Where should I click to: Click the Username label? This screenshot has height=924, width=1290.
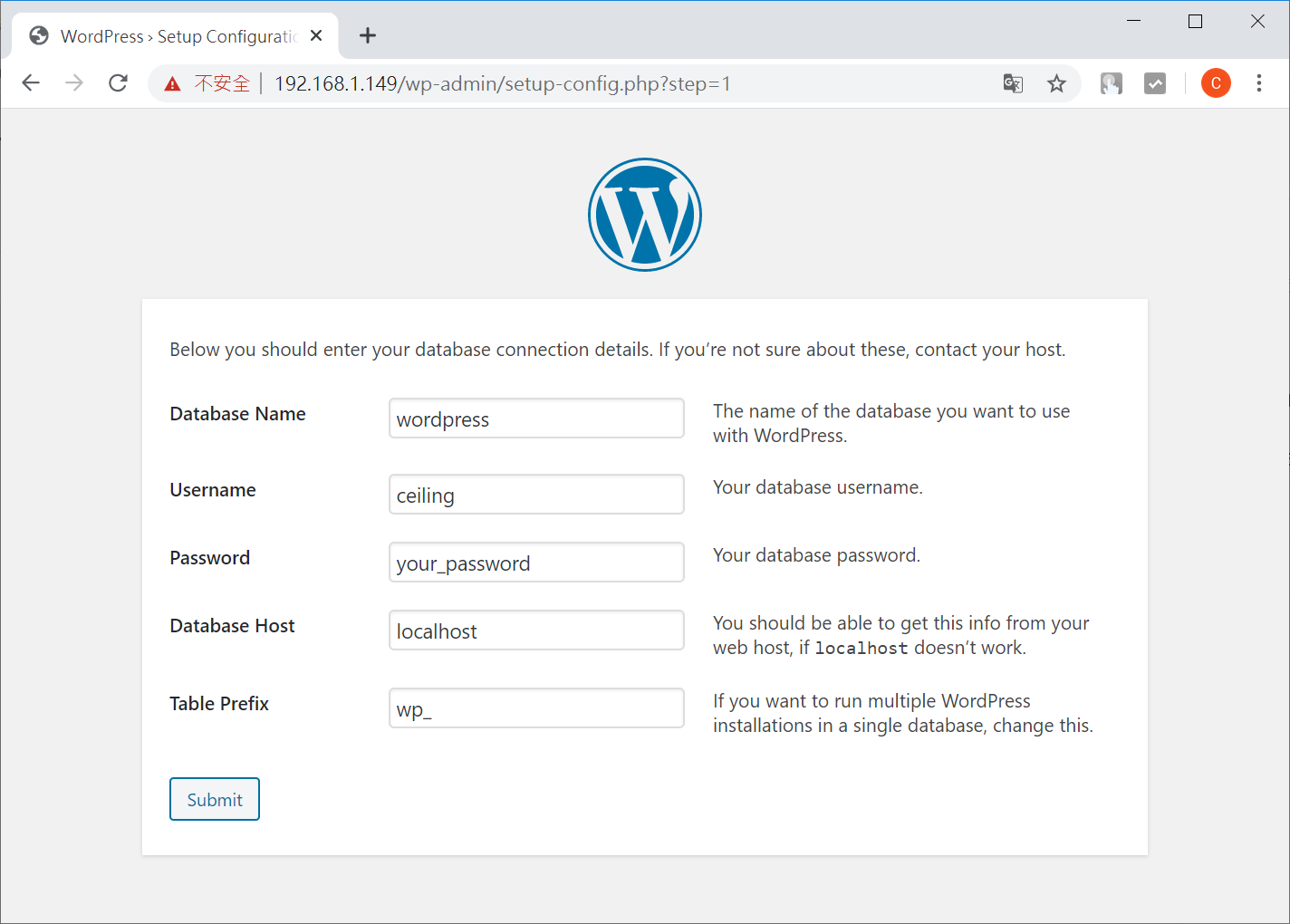[213, 490]
